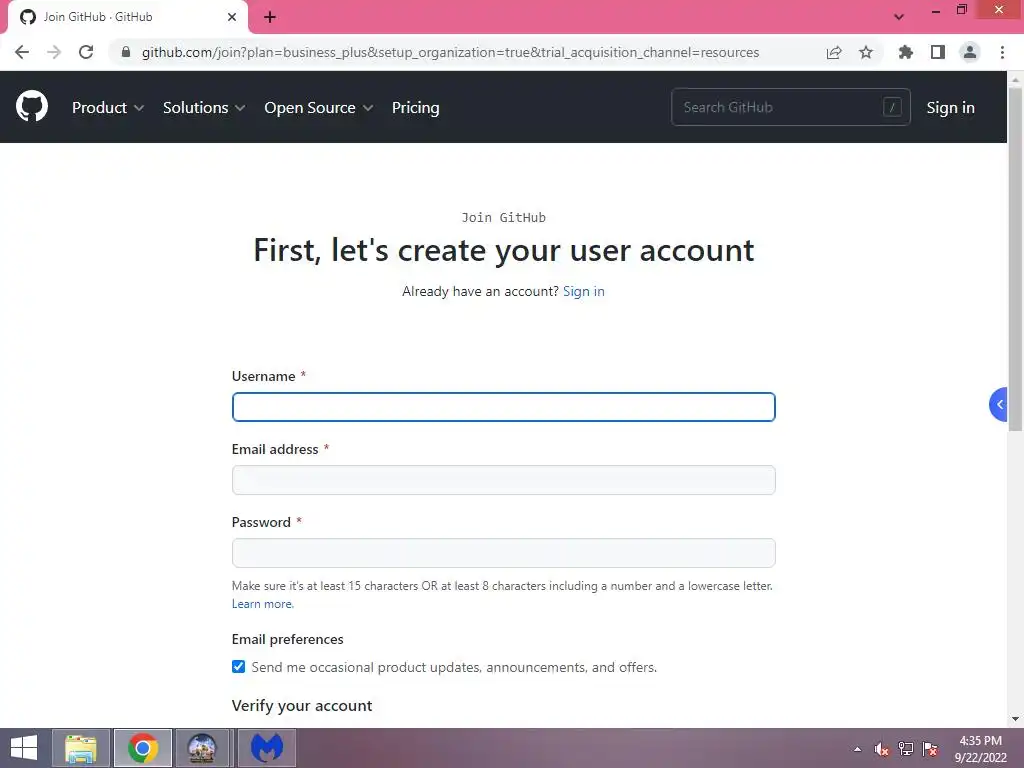Click the GitHub Octocat logo in header
Viewport: 1024px width, 768px height.
(x=32, y=106)
